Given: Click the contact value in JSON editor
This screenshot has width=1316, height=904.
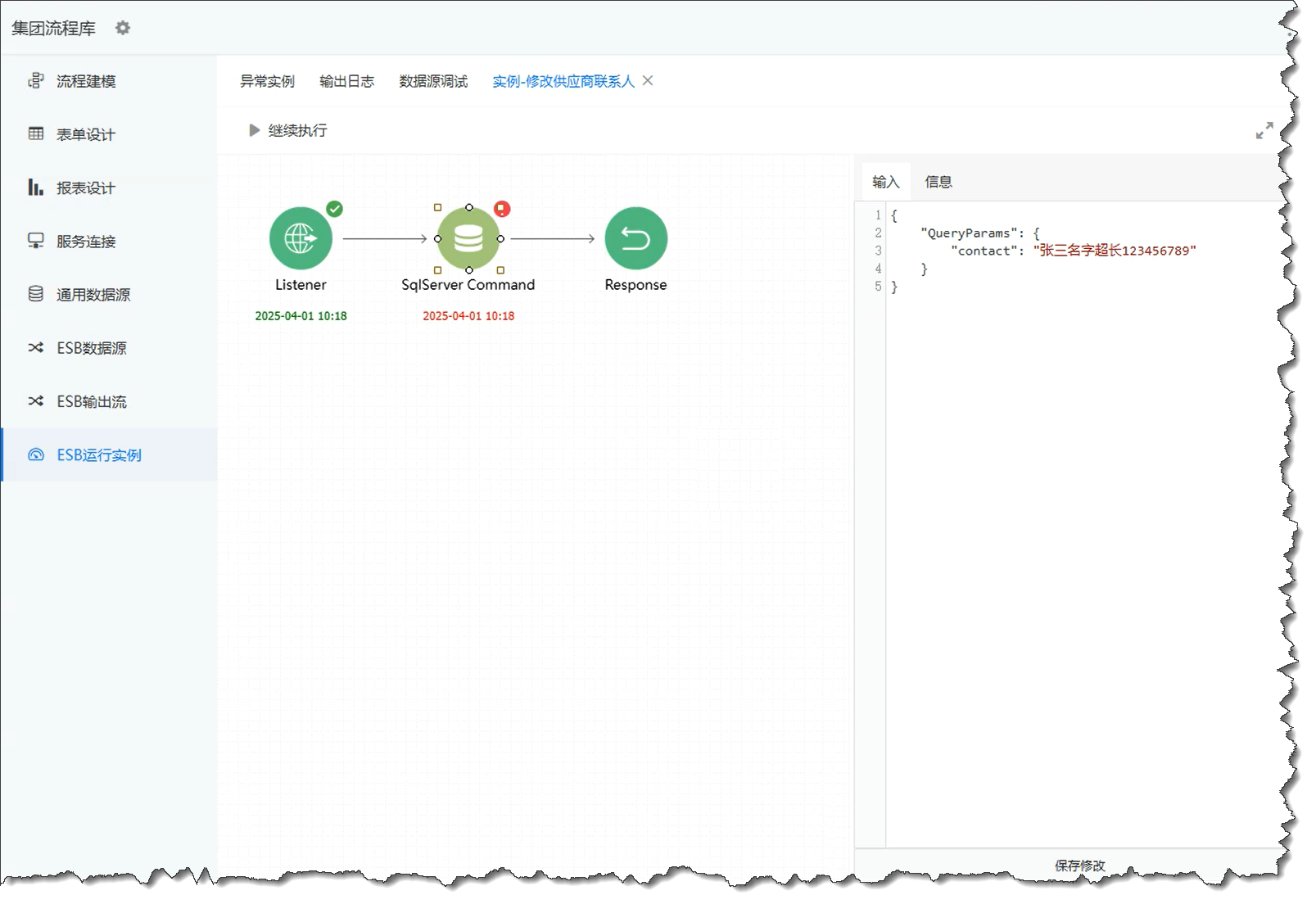Looking at the screenshot, I should tap(1114, 251).
